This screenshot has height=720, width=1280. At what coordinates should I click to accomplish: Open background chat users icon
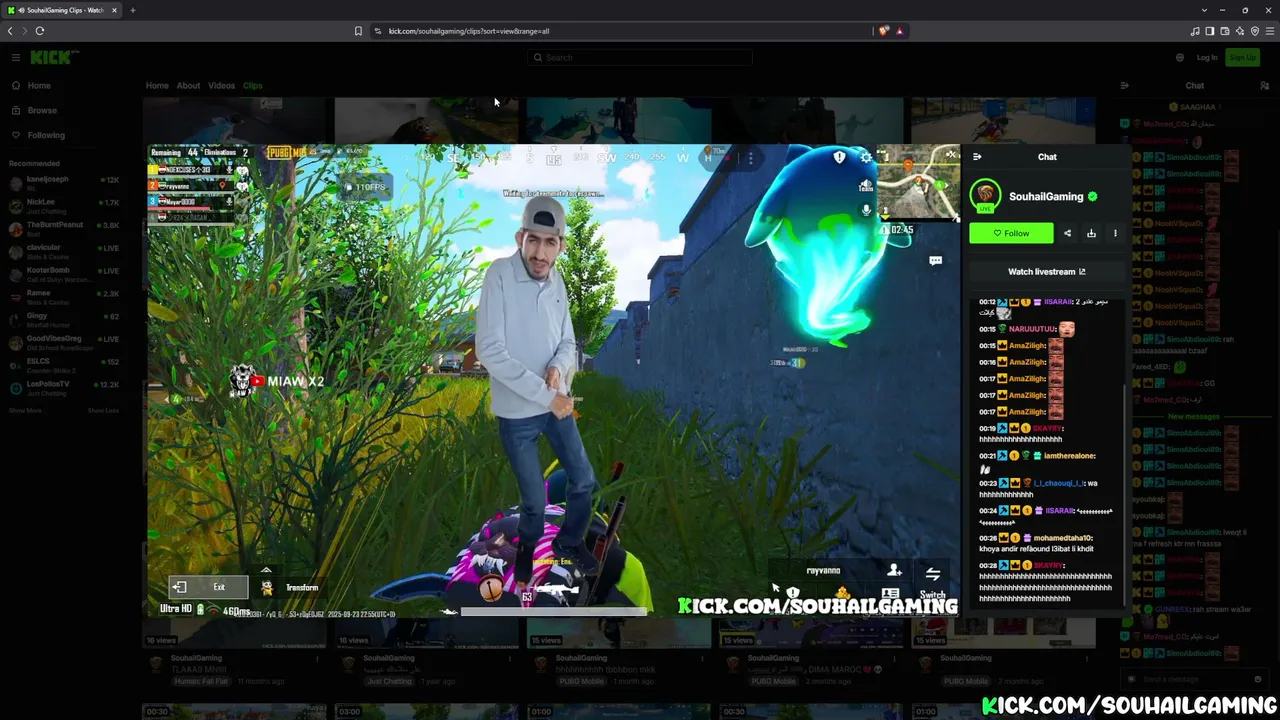point(1264,86)
